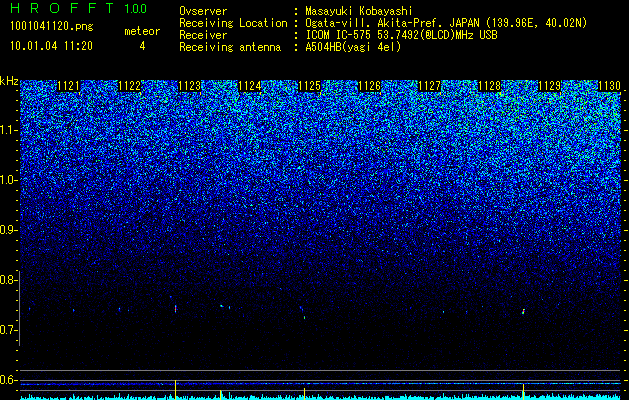The width and height of the screenshot is (629, 400).
Task: Click the Receiving Location value text
Action: 446,23
